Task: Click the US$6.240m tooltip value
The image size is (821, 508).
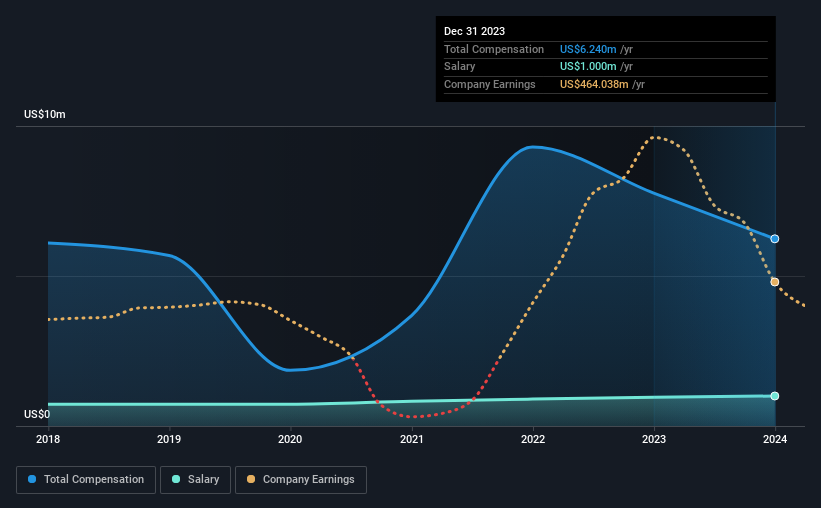Action: point(588,49)
